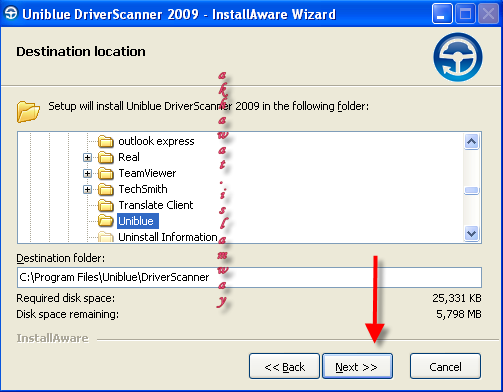
Task: Select the Uninstall Information folder
Action: [x=168, y=237]
